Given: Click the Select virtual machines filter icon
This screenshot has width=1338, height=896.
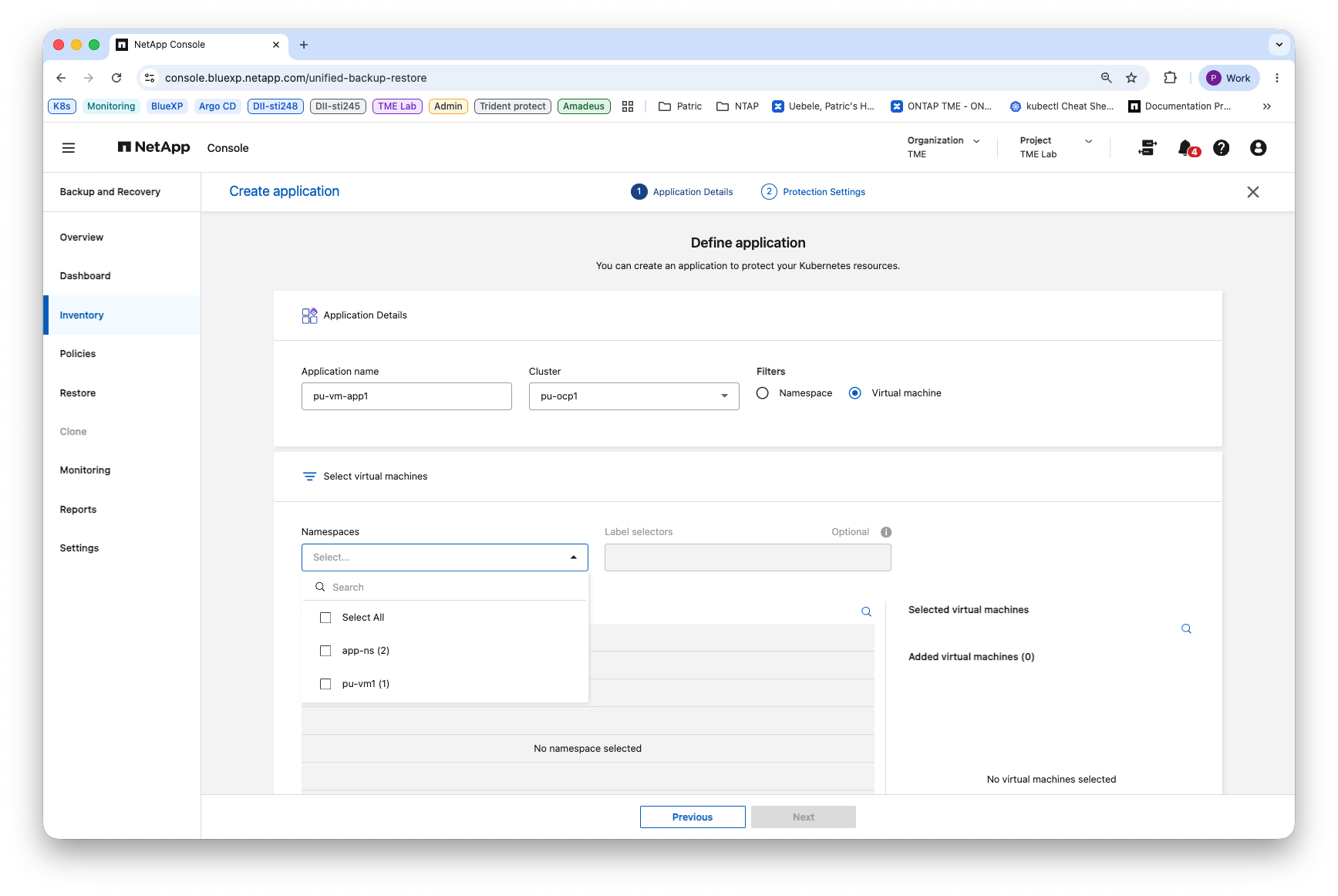Looking at the screenshot, I should tap(309, 477).
